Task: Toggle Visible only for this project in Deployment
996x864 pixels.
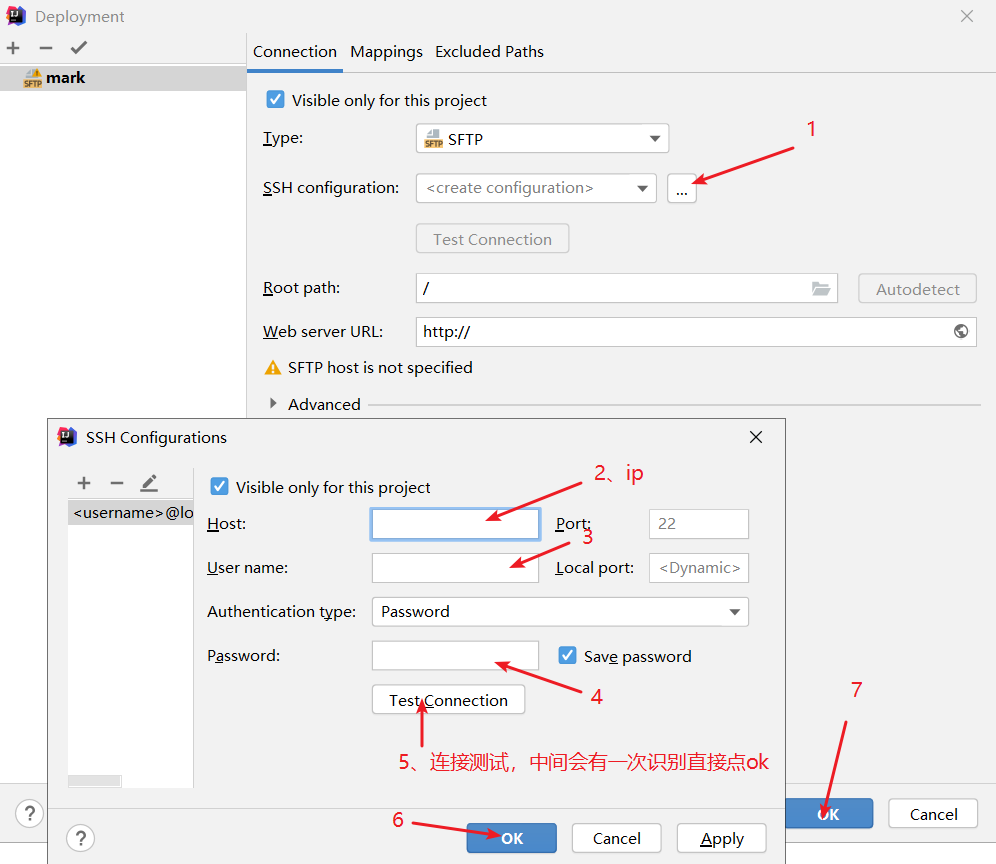Action: pyautogui.click(x=275, y=100)
